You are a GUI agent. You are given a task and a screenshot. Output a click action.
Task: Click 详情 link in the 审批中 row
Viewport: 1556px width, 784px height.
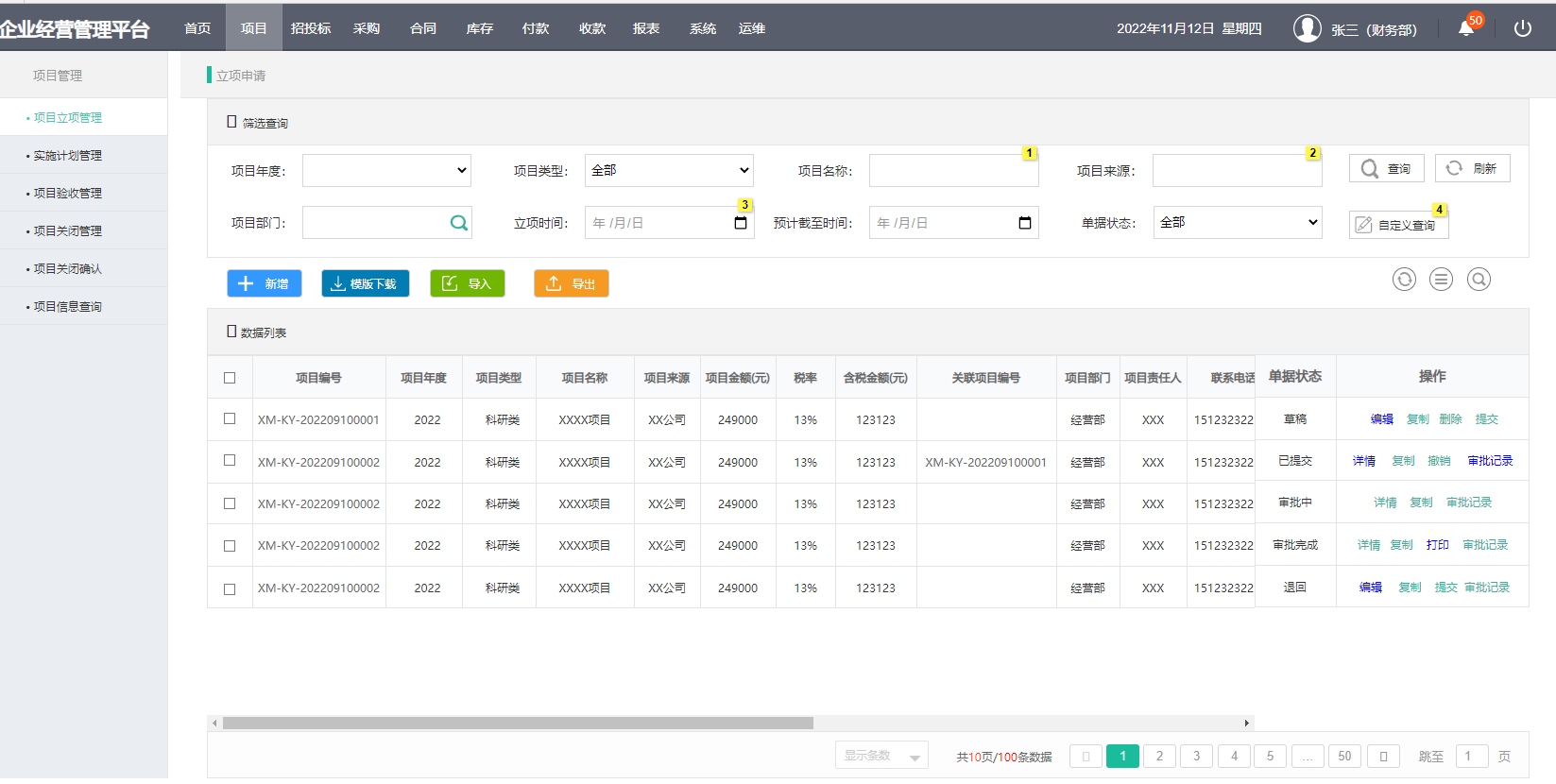click(1385, 503)
